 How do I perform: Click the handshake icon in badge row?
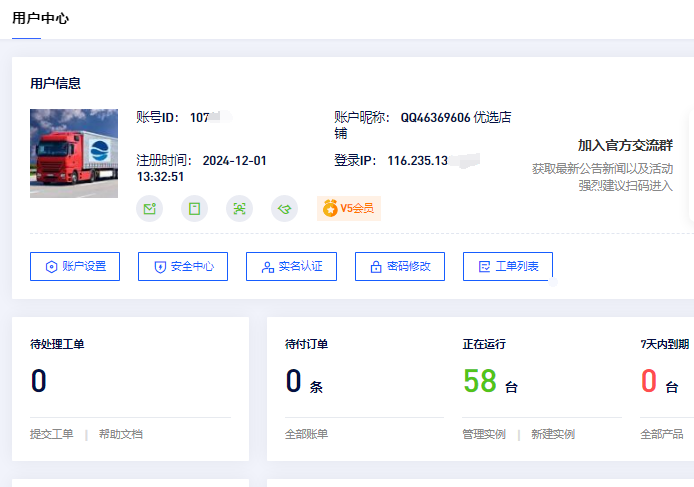point(284,209)
